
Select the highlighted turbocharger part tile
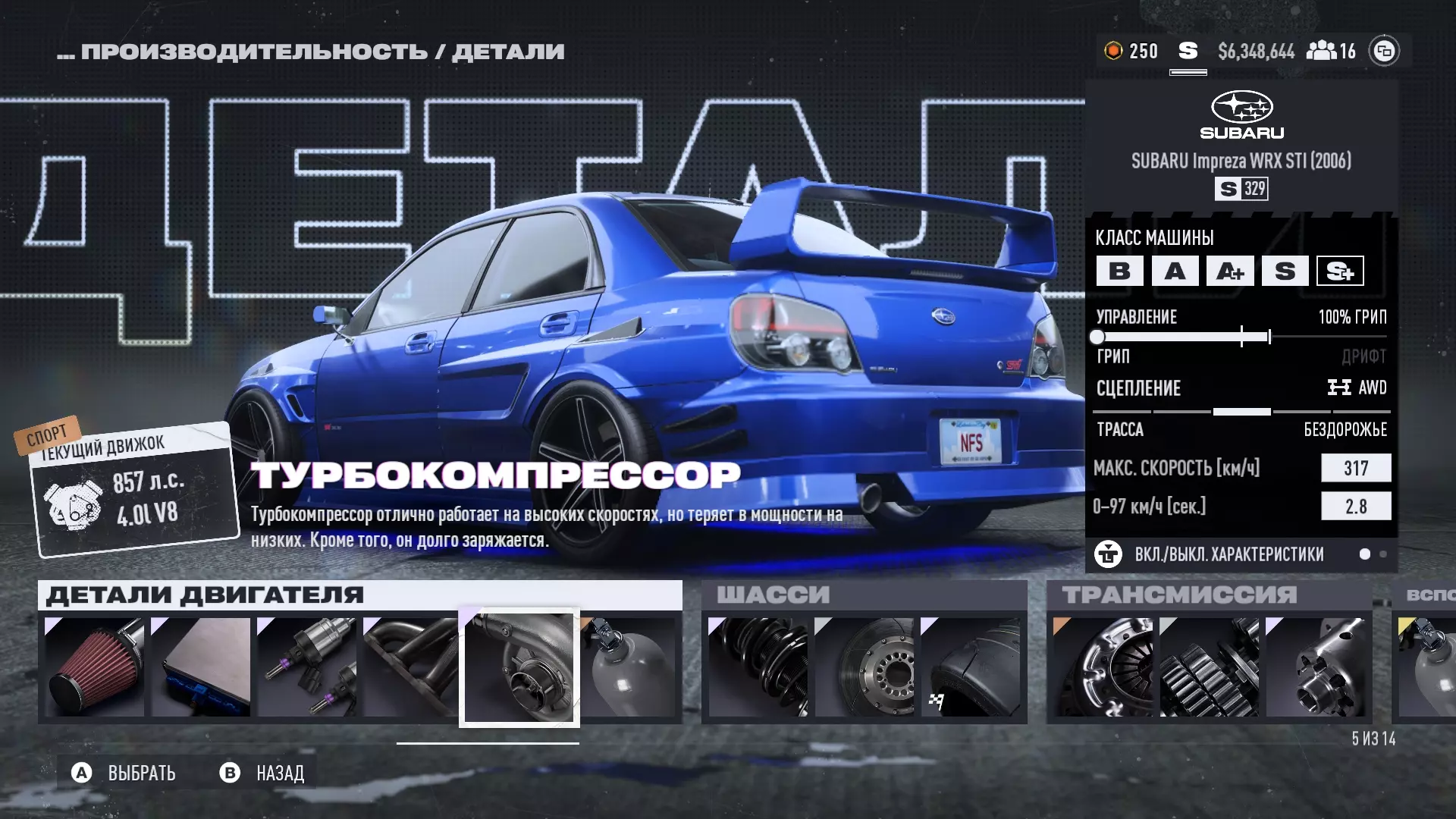(519, 667)
